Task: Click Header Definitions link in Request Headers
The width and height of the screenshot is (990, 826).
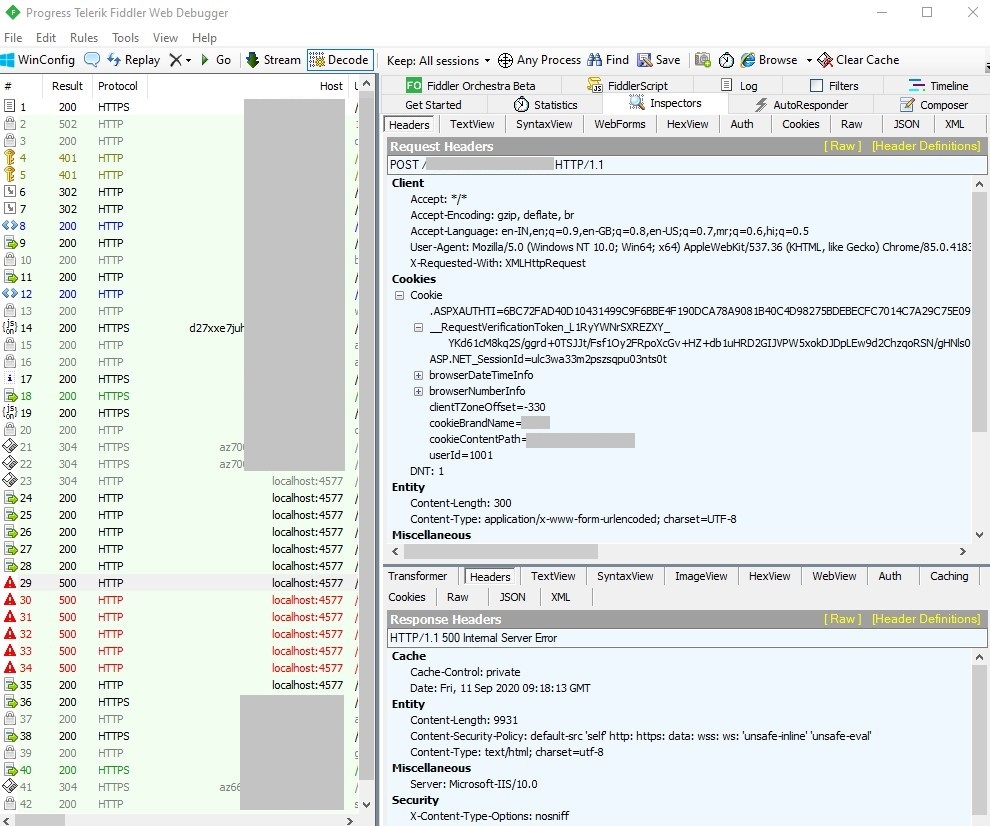Action: pyautogui.click(x=926, y=146)
